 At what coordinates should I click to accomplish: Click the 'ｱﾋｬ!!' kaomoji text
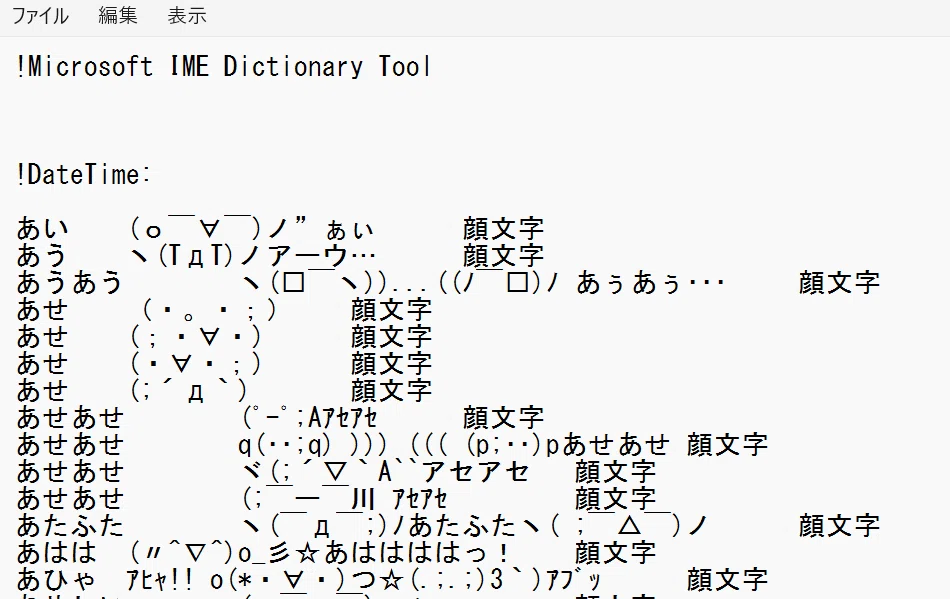tap(159, 580)
